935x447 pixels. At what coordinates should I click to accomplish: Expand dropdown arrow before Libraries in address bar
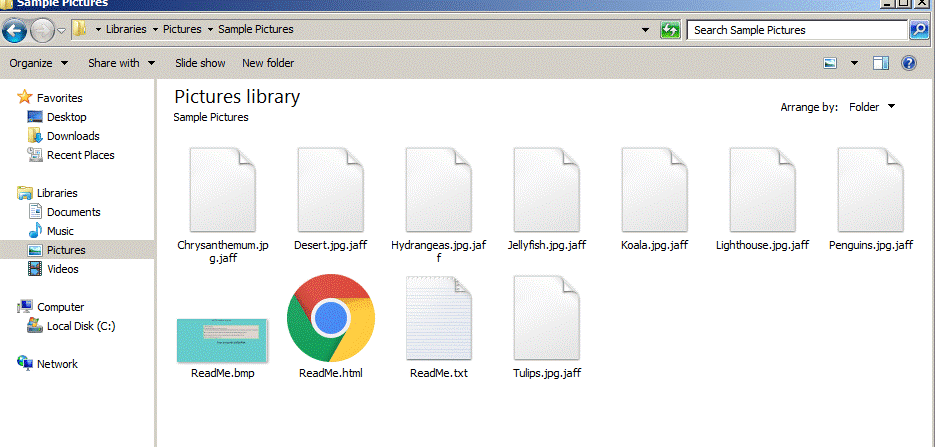[98, 29]
